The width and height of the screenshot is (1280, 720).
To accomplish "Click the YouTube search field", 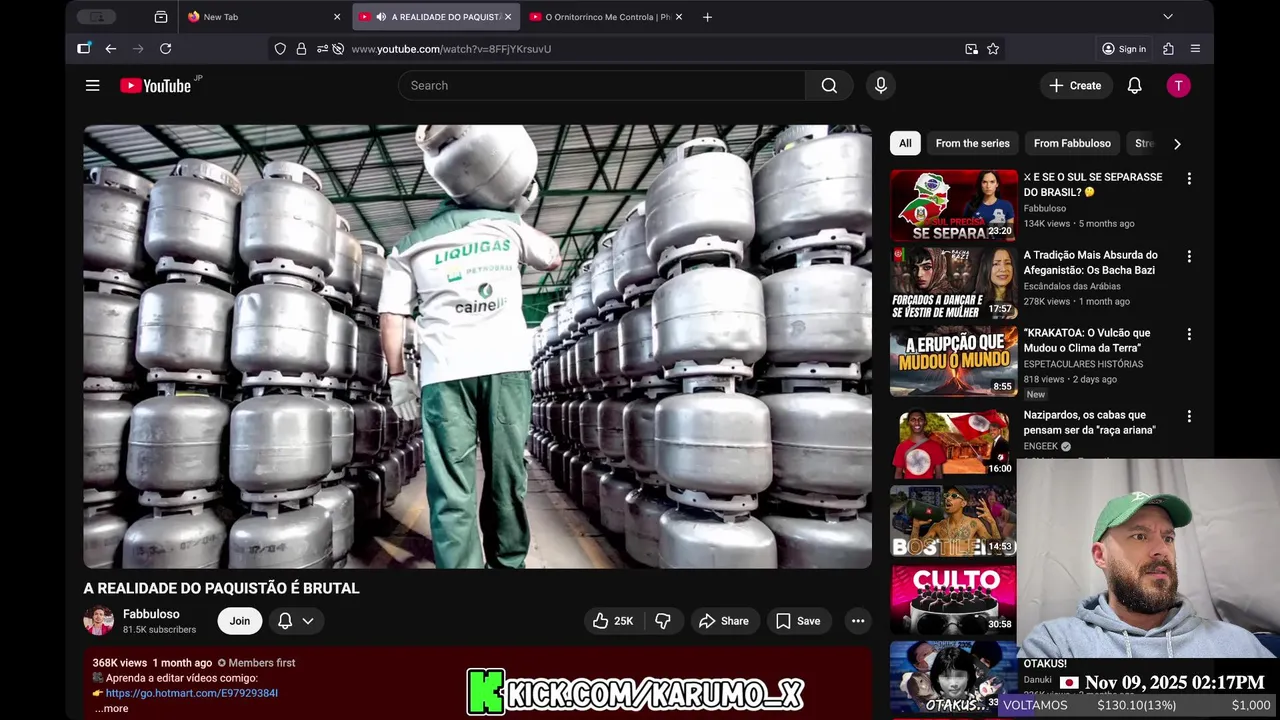I will [x=601, y=86].
